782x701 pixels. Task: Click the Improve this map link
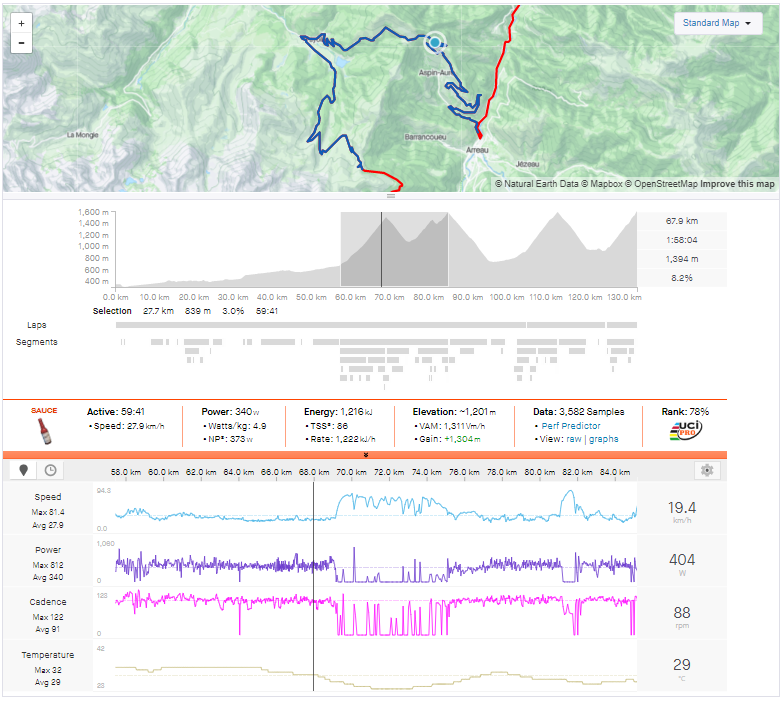coord(737,184)
